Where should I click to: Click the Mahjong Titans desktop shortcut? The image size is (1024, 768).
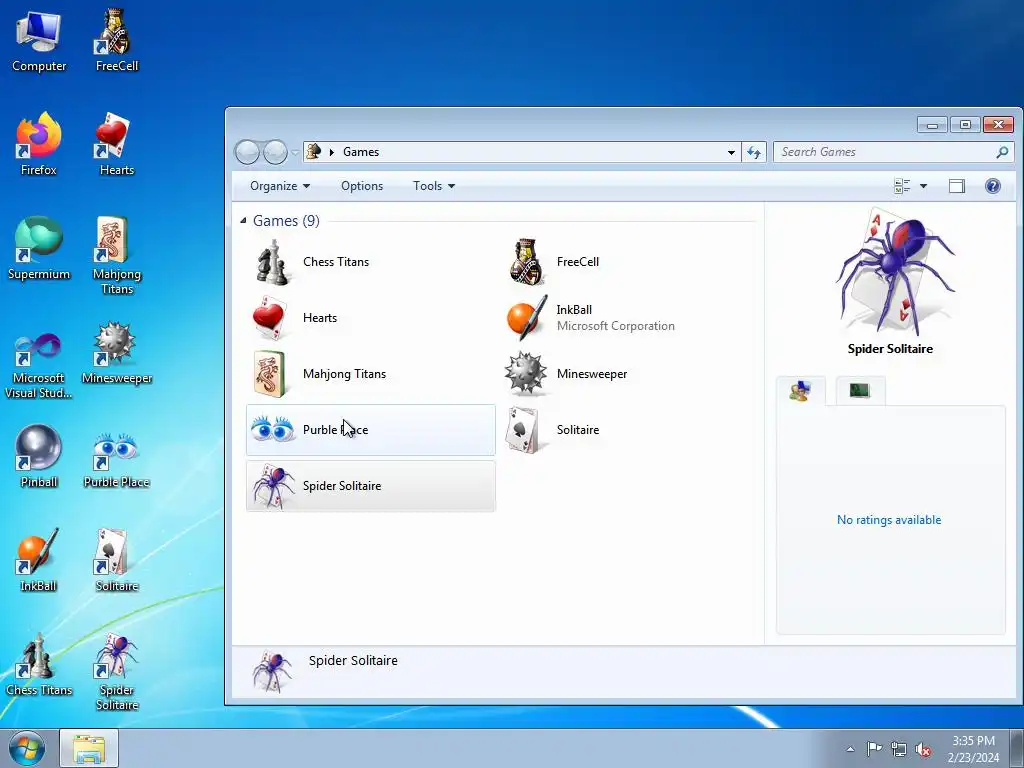(117, 256)
